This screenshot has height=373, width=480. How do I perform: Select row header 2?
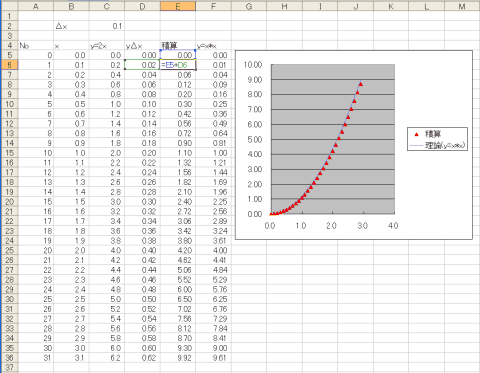click(9, 26)
